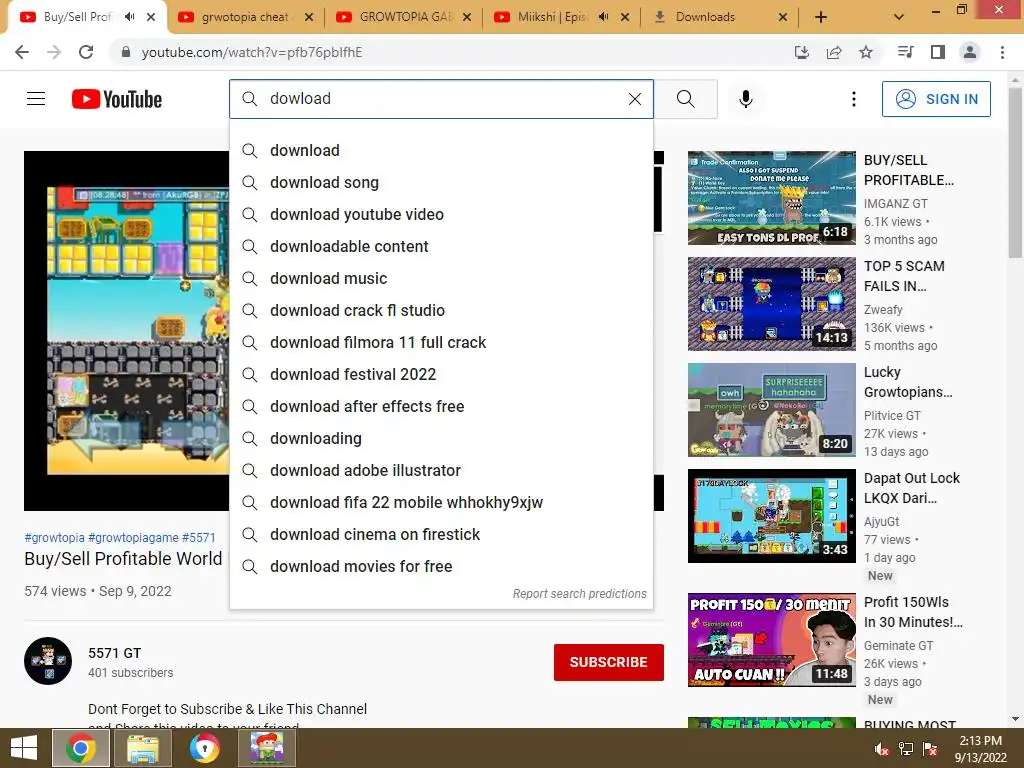Select suggestion 'download music'
Image resolution: width=1024 pixels, height=768 pixels.
pyautogui.click(x=441, y=278)
